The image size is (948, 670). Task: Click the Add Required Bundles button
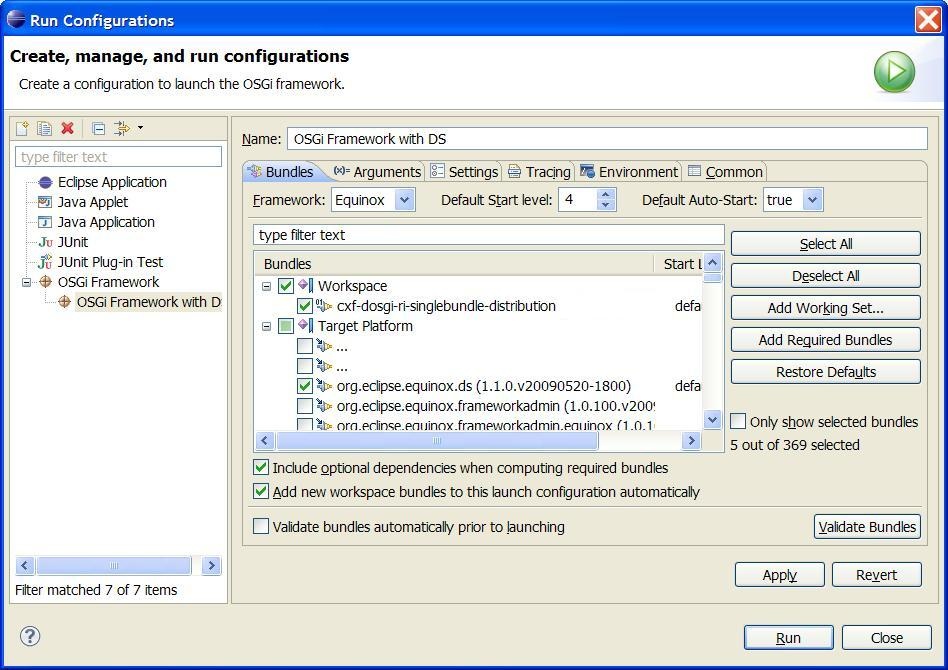(x=825, y=340)
